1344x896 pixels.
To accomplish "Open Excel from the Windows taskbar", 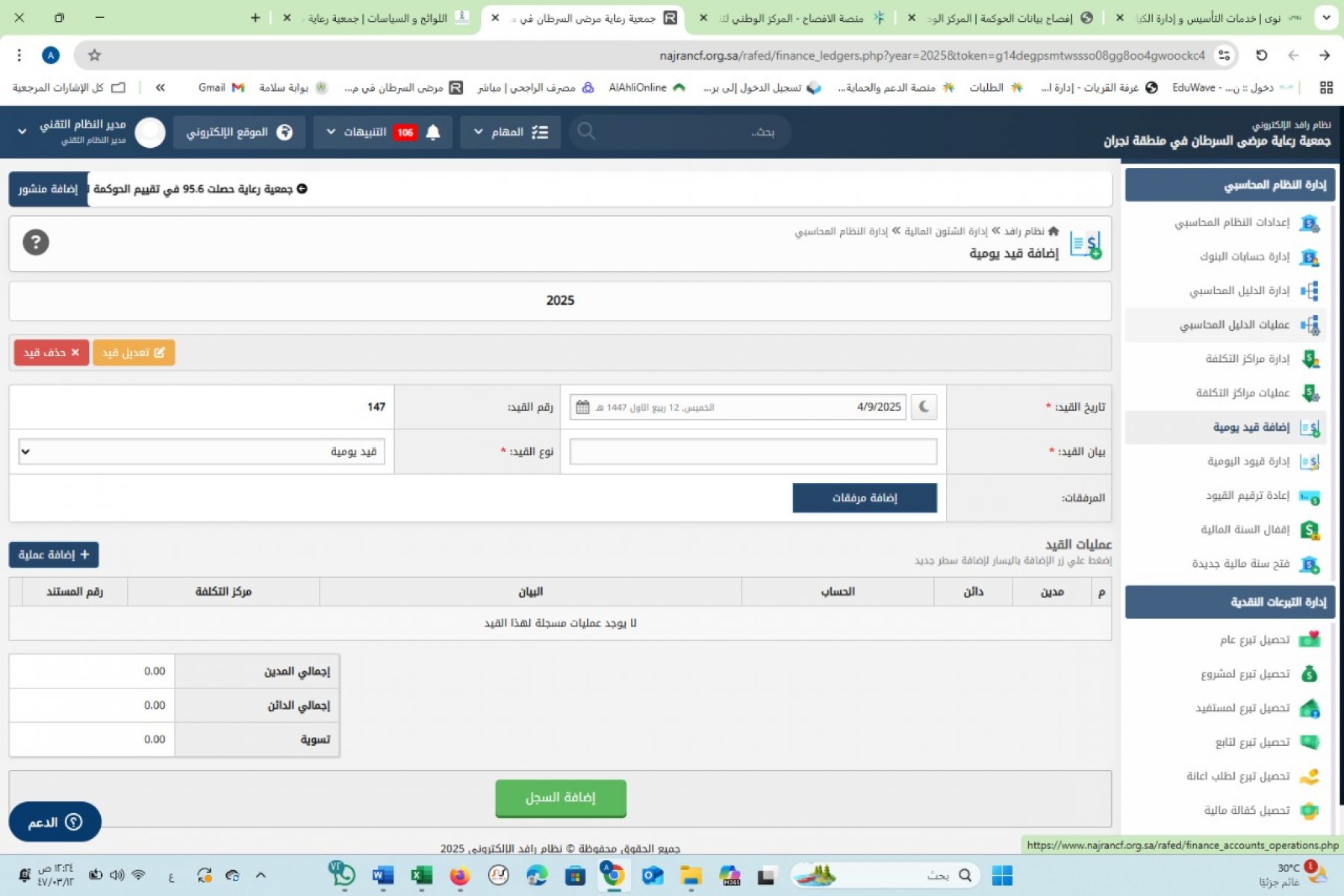I will coord(421,875).
